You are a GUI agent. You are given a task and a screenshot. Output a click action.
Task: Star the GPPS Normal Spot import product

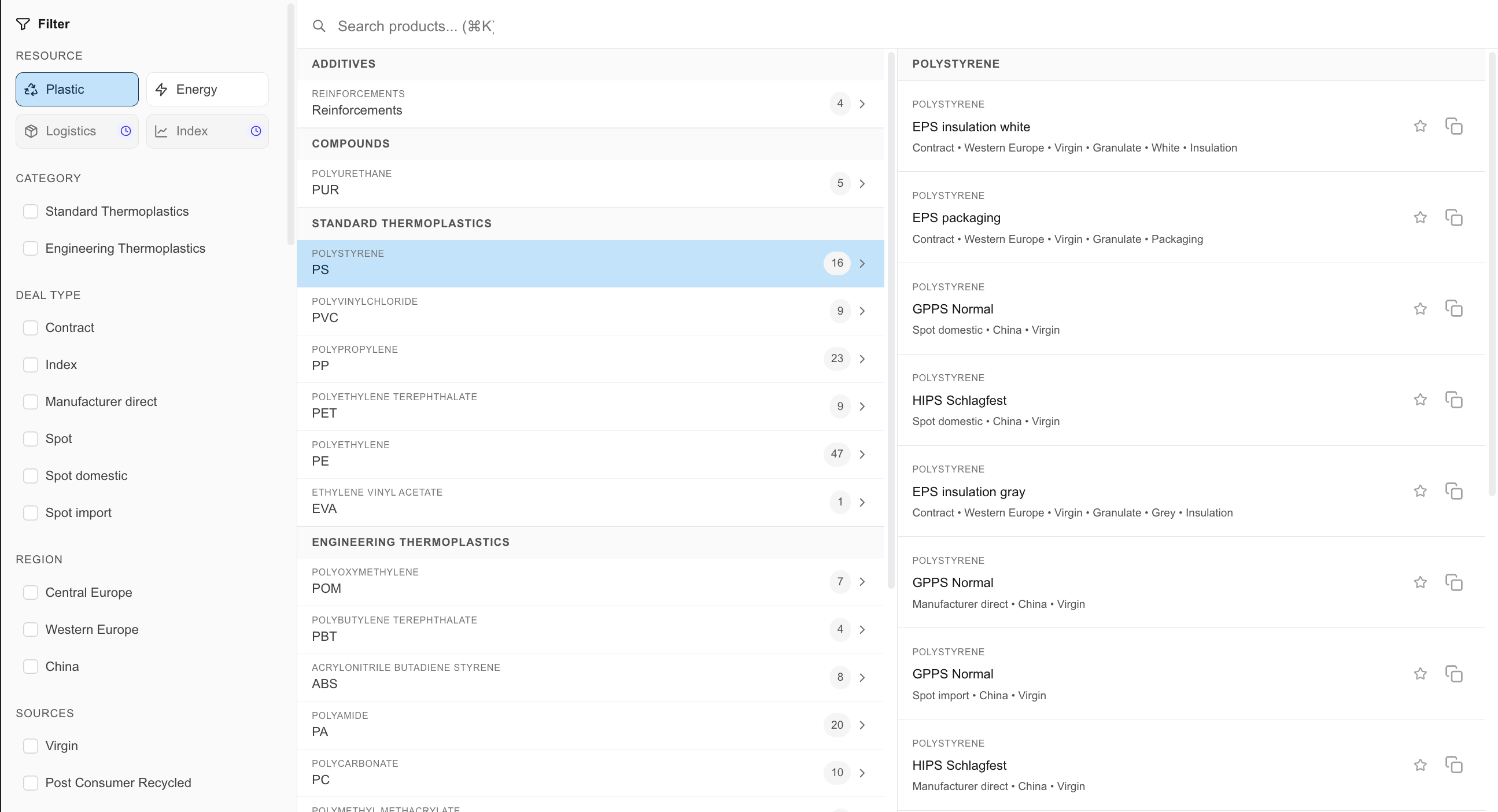coord(1420,674)
